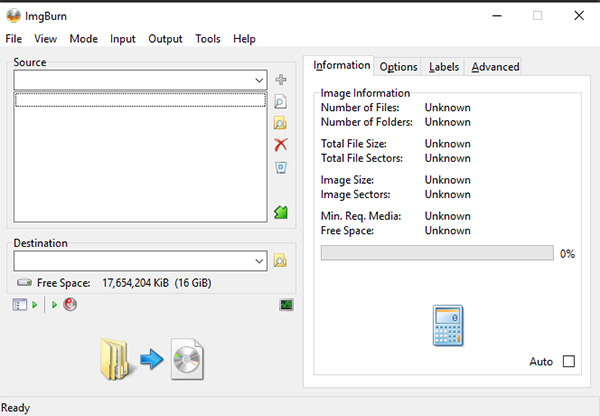The image size is (600, 416).
Task: Click the green play arrow beside the queue icon
Action: [x=35, y=305]
